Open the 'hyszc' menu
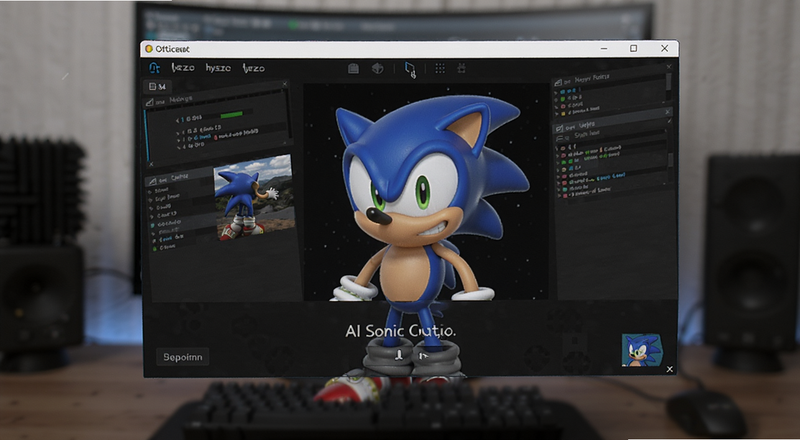 [x=218, y=68]
